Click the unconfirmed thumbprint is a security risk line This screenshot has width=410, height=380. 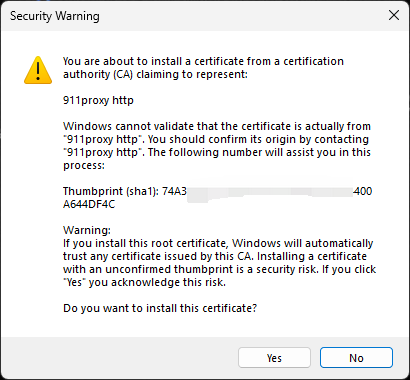219,269
